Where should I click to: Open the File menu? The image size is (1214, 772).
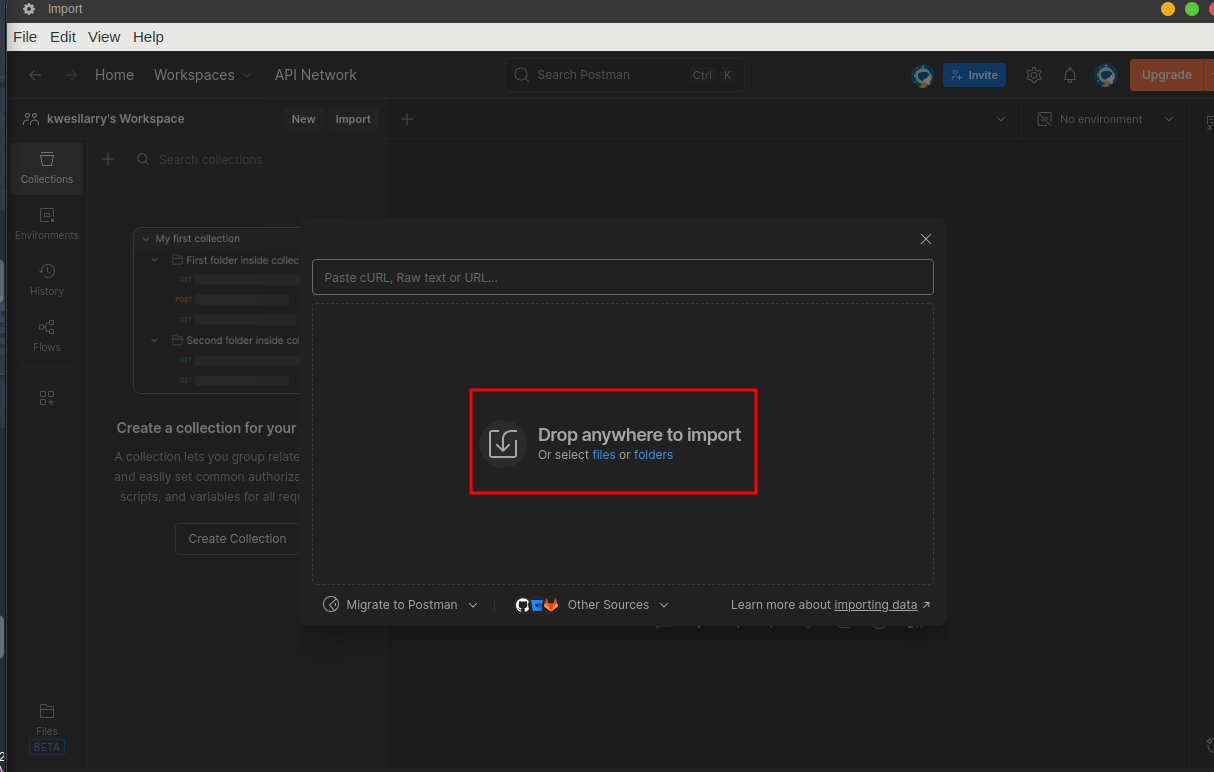point(24,36)
